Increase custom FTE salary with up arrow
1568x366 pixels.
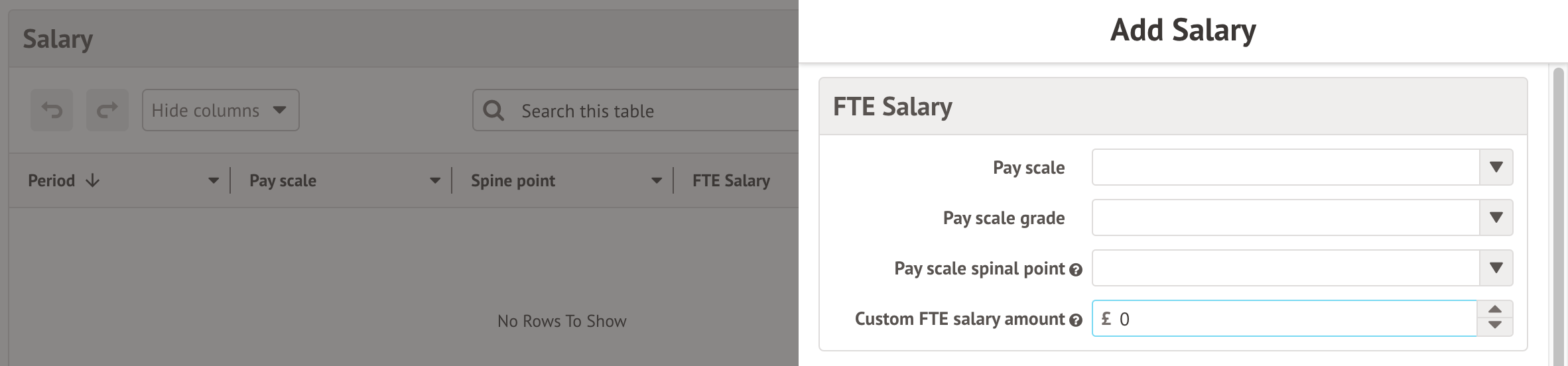(x=1495, y=310)
